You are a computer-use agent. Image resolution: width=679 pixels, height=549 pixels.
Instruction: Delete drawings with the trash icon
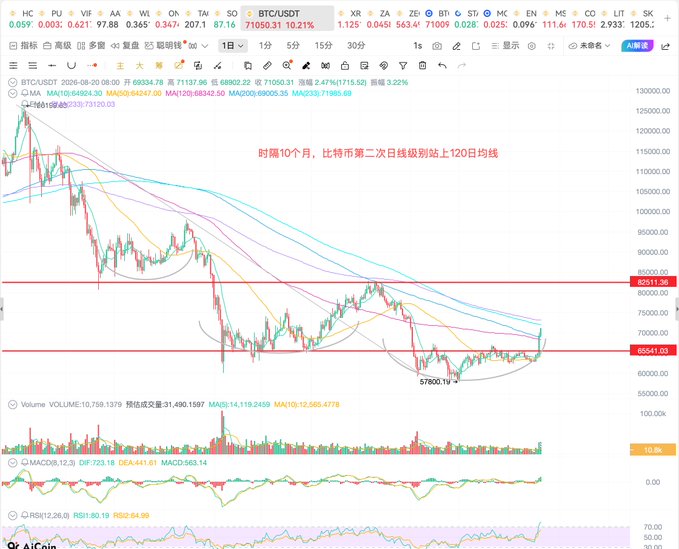pyautogui.click(x=422, y=65)
